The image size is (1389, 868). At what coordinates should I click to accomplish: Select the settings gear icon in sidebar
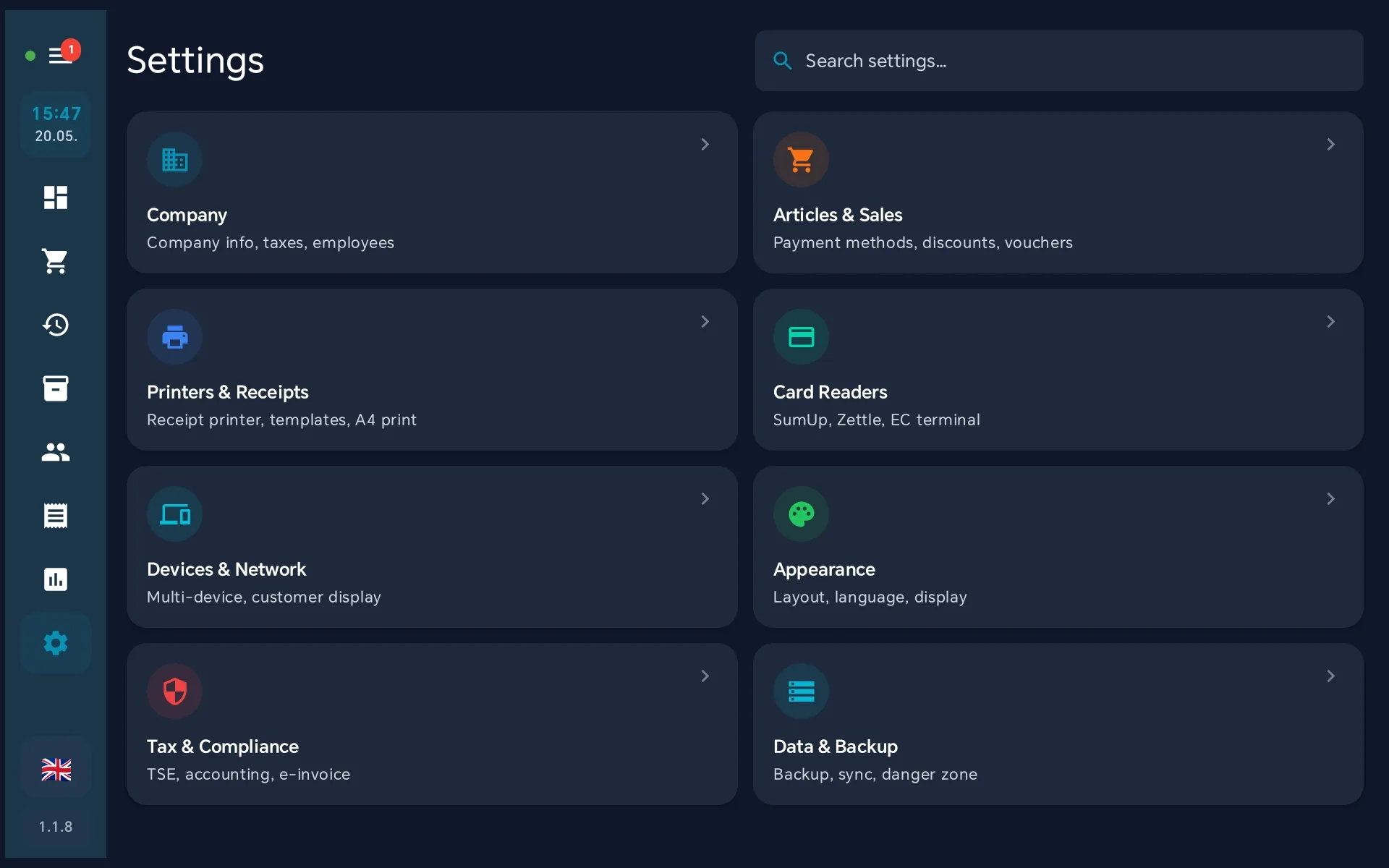pyautogui.click(x=56, y=643)
